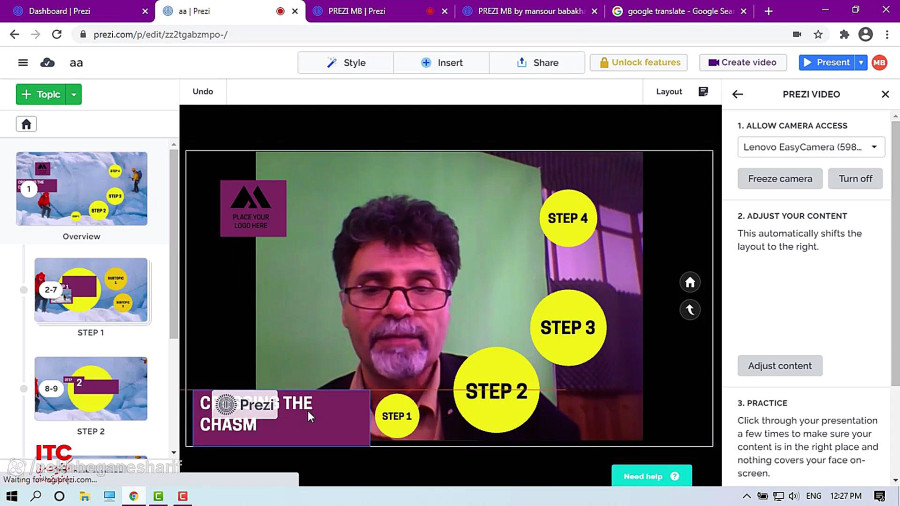
Task: Click the home icon in the sidebar
Action: click(x=26, y=124)
